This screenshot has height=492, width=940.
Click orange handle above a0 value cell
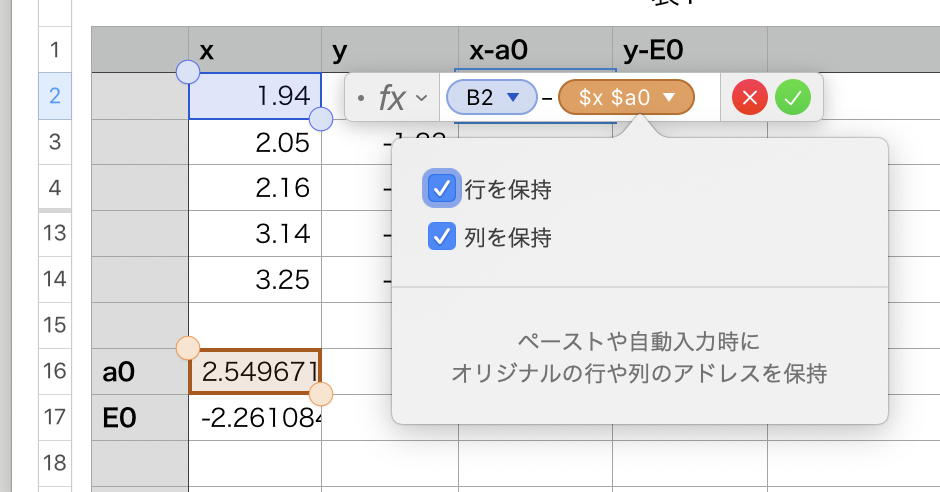coord(187,348)
